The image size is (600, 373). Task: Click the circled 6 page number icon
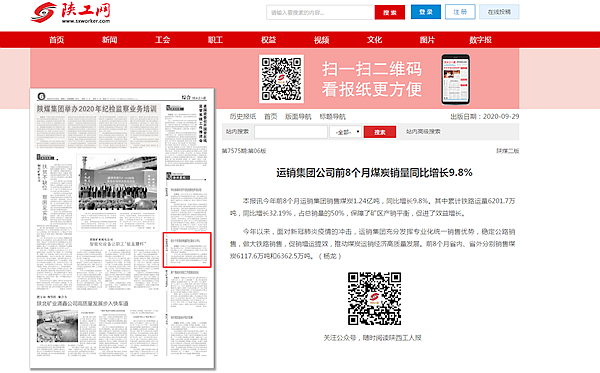point(41,96)
